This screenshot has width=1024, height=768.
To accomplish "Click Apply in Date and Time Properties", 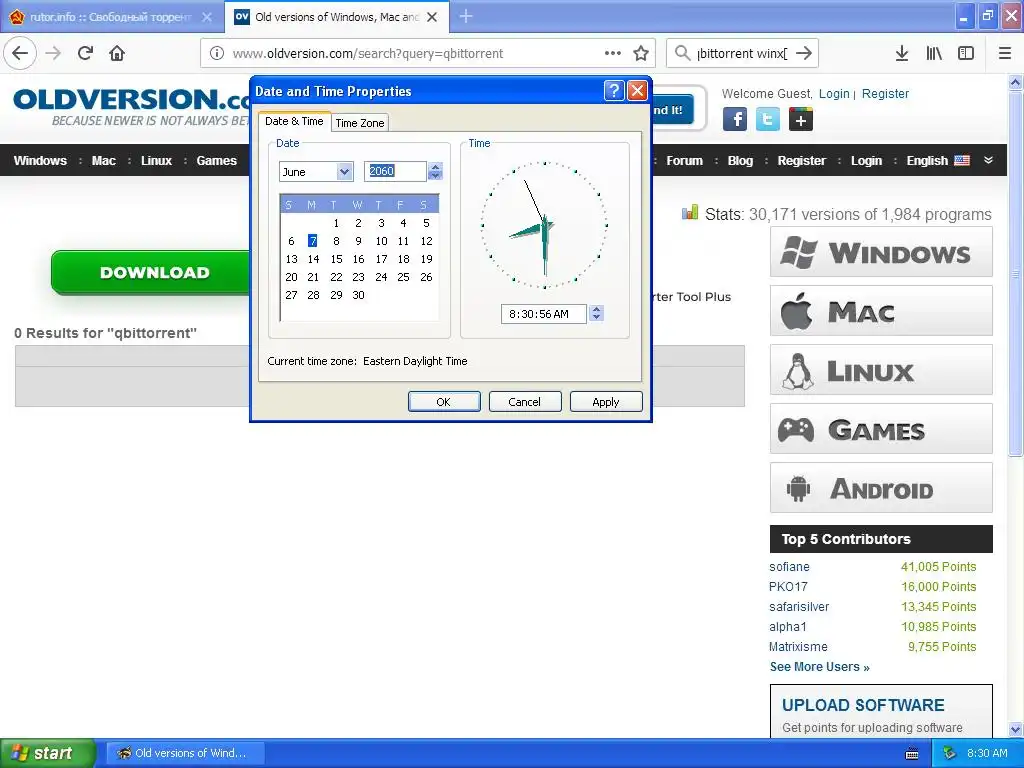I will coord(605,402).
